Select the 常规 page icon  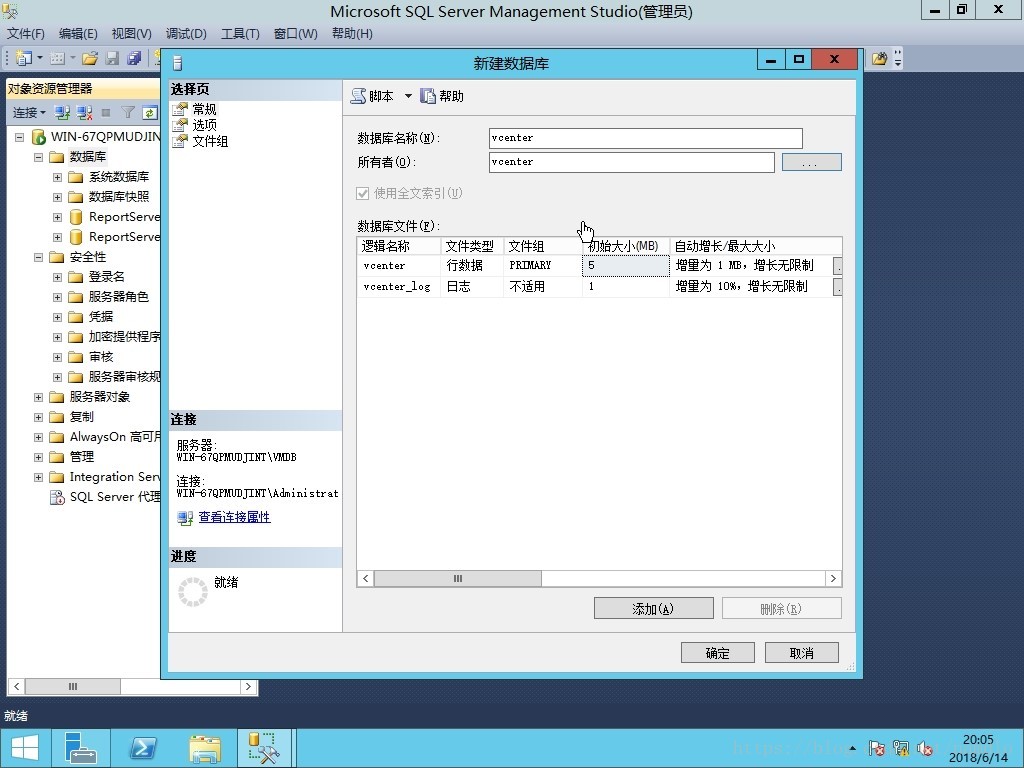coord(180,109)
